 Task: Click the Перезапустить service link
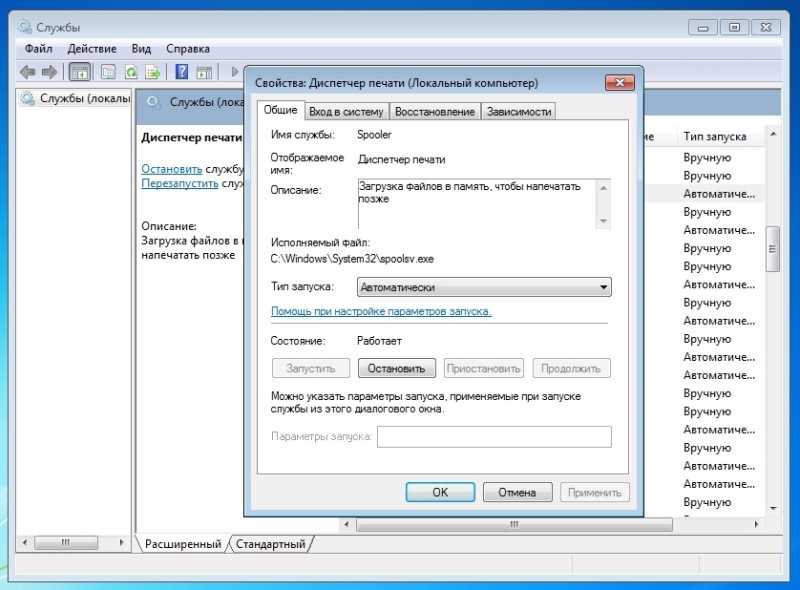(180, 183)
